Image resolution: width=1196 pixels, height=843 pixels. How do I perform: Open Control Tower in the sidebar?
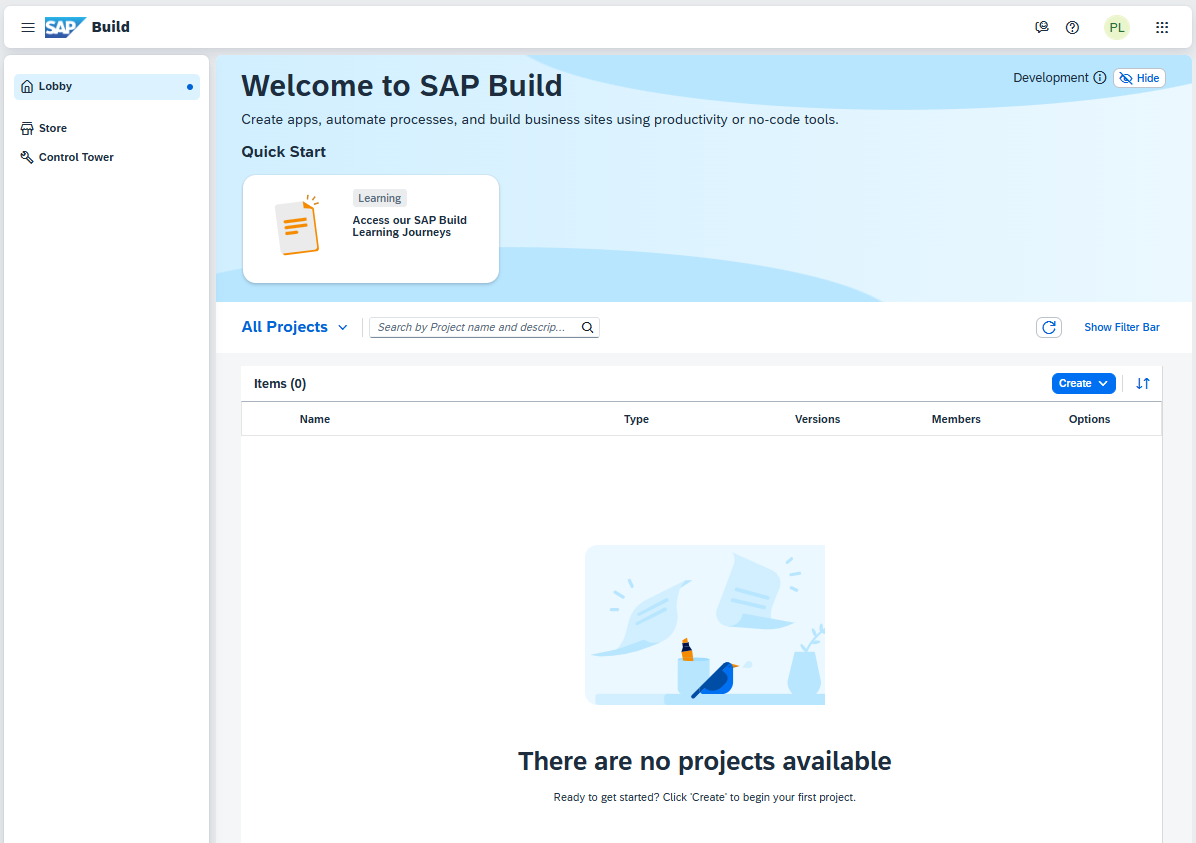(107, 157)
